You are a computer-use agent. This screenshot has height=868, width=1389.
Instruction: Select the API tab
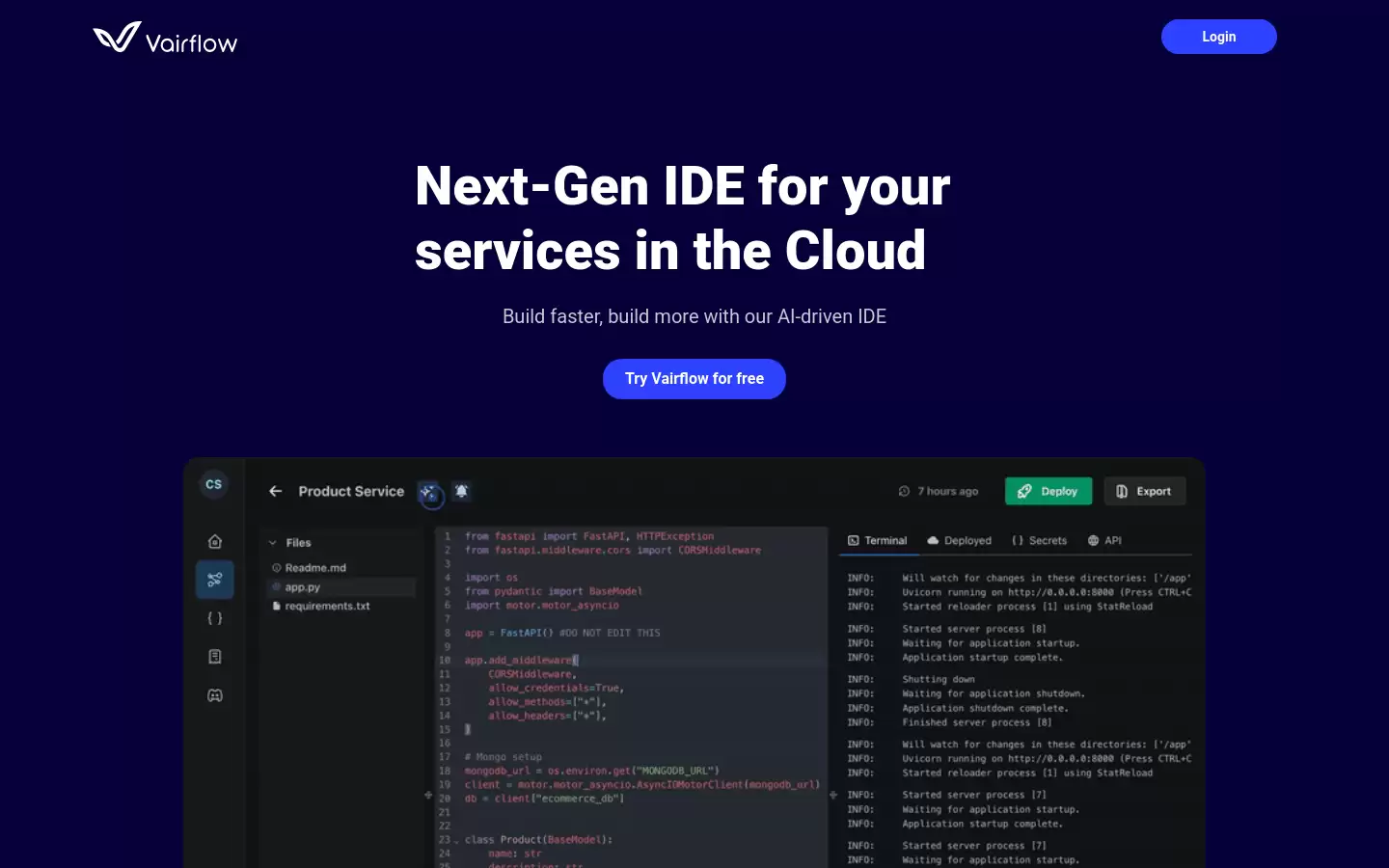click(x=1104, y=541)
